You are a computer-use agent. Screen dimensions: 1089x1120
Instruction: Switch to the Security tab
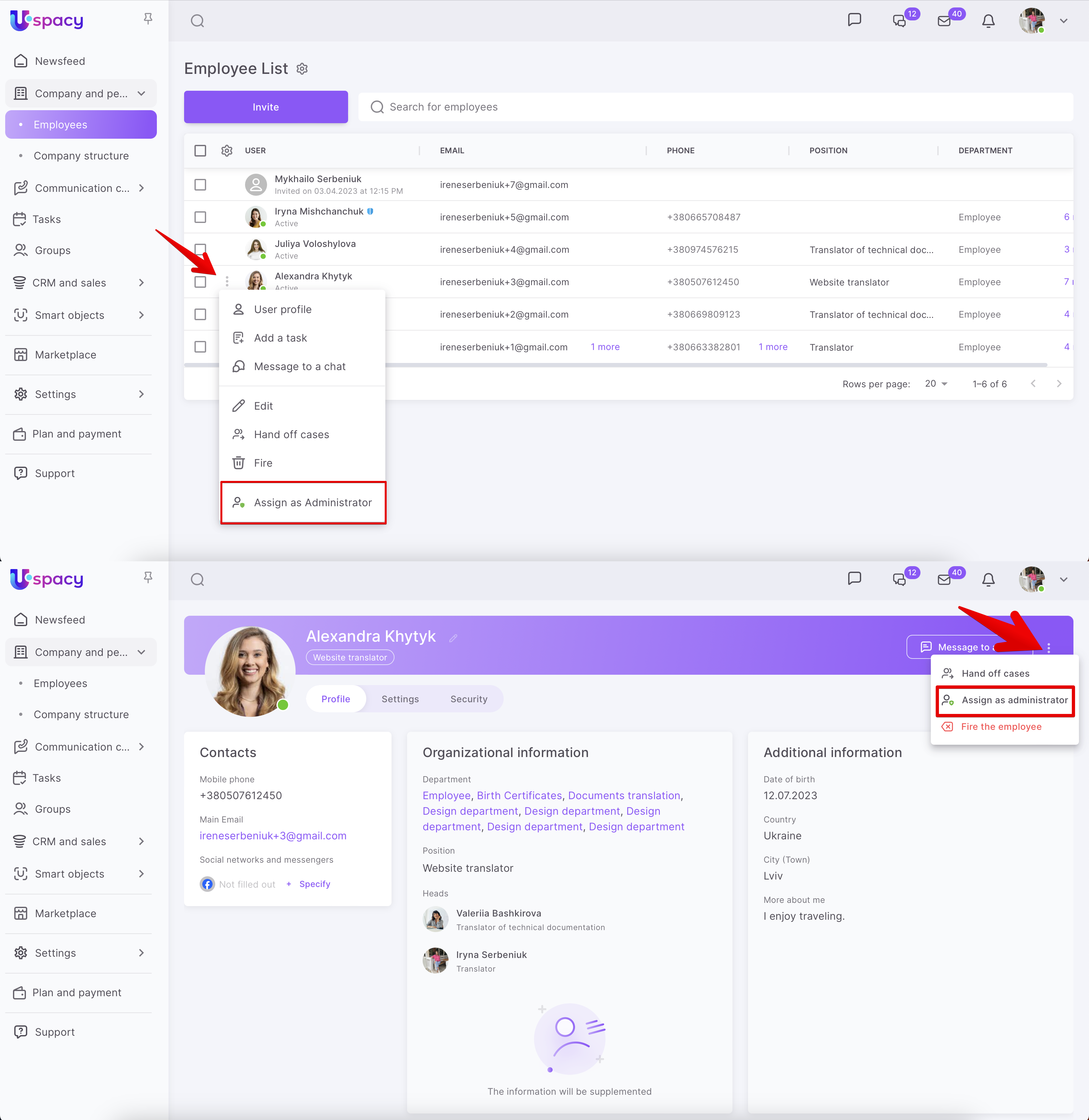tap(468, 699)
